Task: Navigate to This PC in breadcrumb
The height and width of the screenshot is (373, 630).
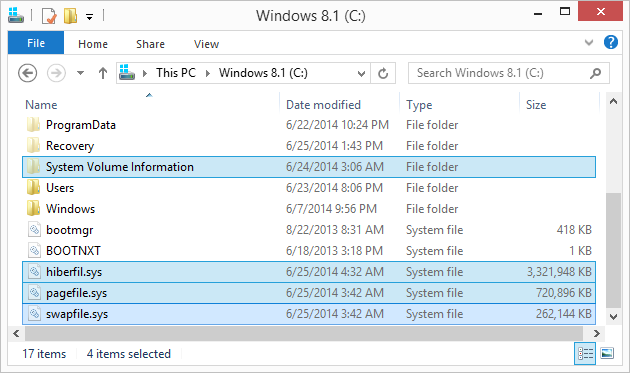Action: coord(176,73)
